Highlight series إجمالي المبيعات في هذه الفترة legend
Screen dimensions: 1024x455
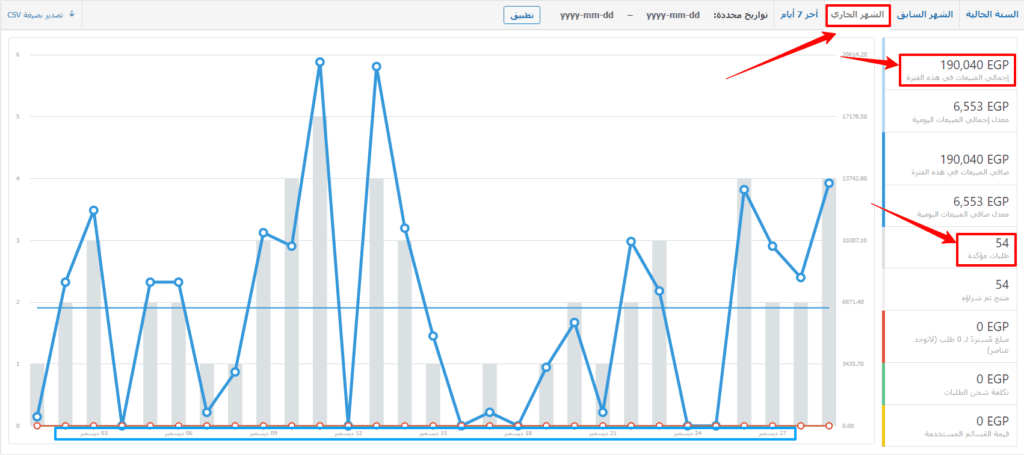pyautogui.click(x=952, y=70)
